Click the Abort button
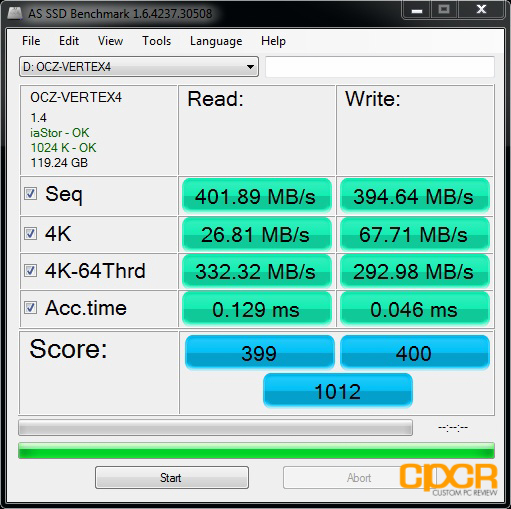The image size is (511, 509). coord(359,478)
